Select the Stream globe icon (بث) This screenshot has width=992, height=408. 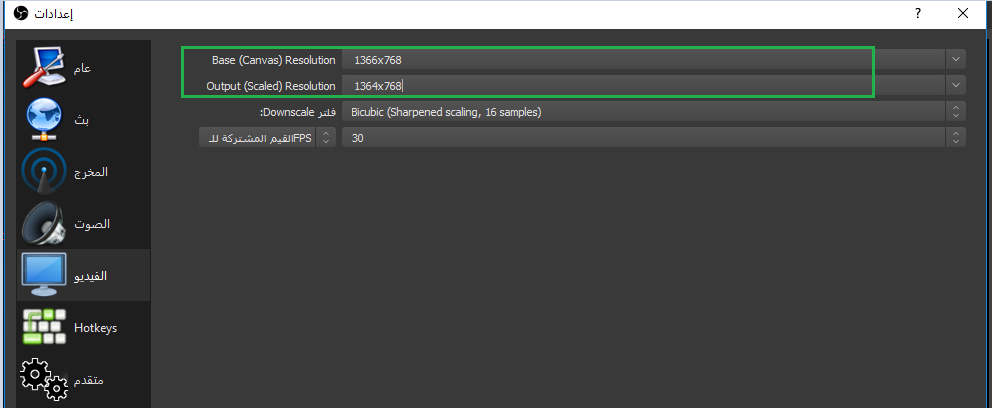[44, 120]
